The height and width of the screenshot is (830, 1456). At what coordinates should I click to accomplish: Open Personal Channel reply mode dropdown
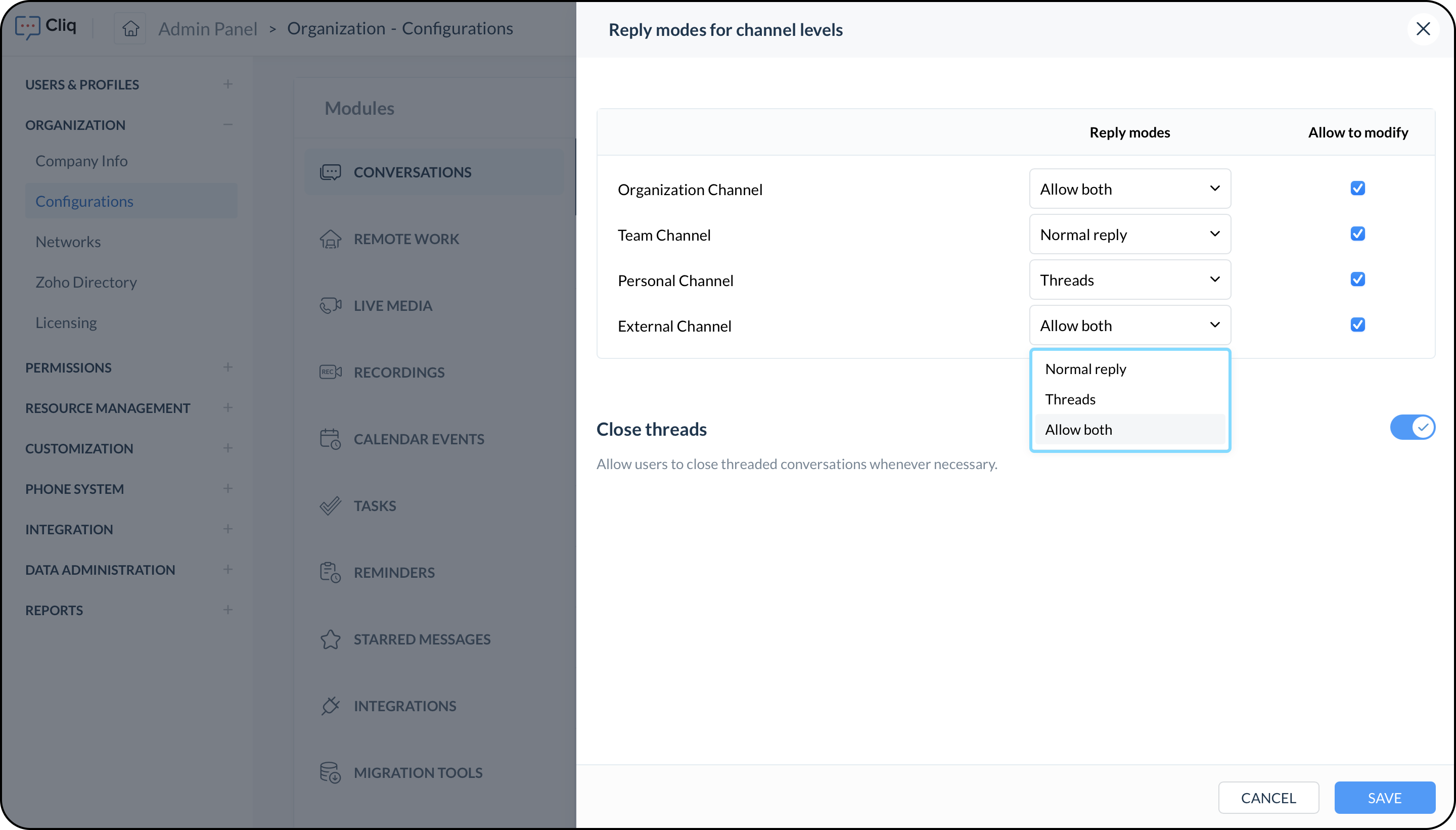[1130, 280]
